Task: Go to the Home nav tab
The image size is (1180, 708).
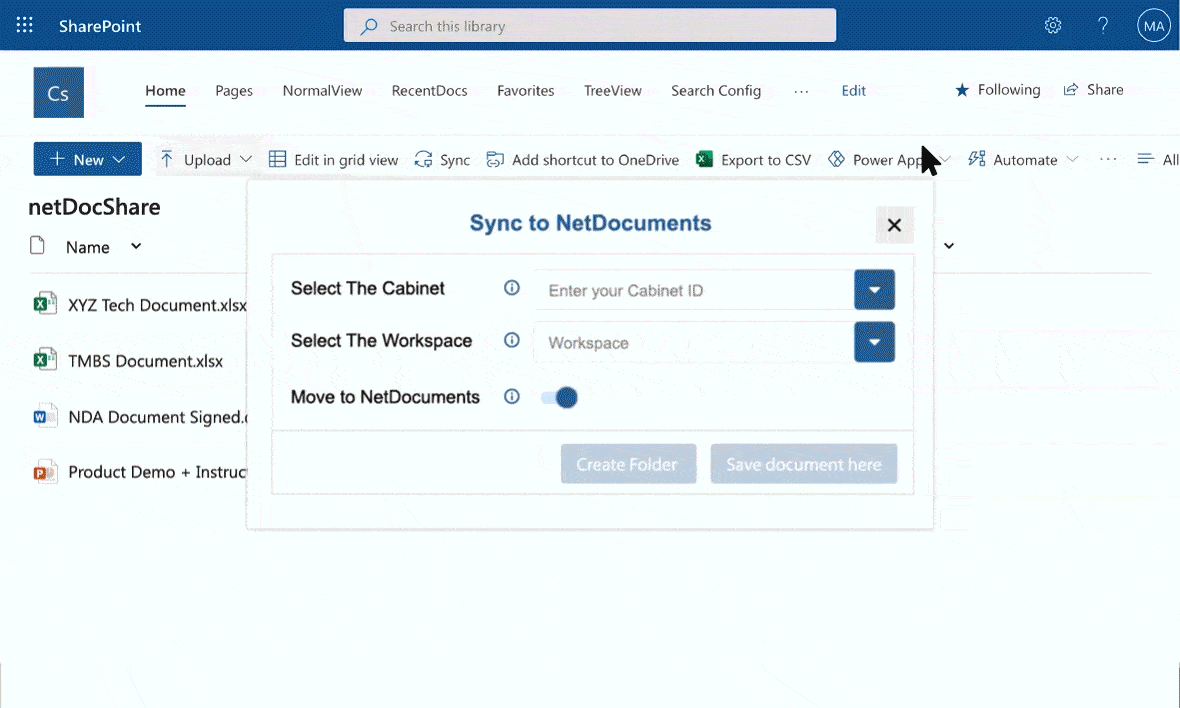Action: 166,90
